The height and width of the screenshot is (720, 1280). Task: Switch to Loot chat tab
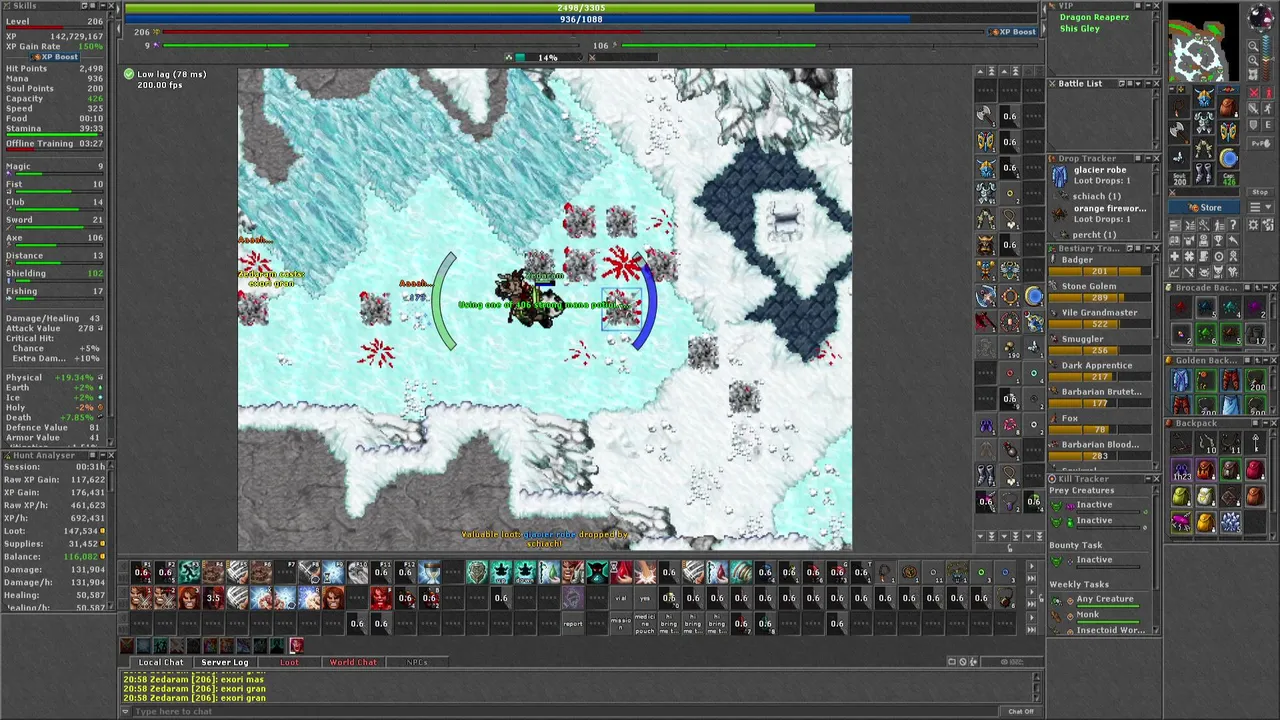tap(289, 662)
